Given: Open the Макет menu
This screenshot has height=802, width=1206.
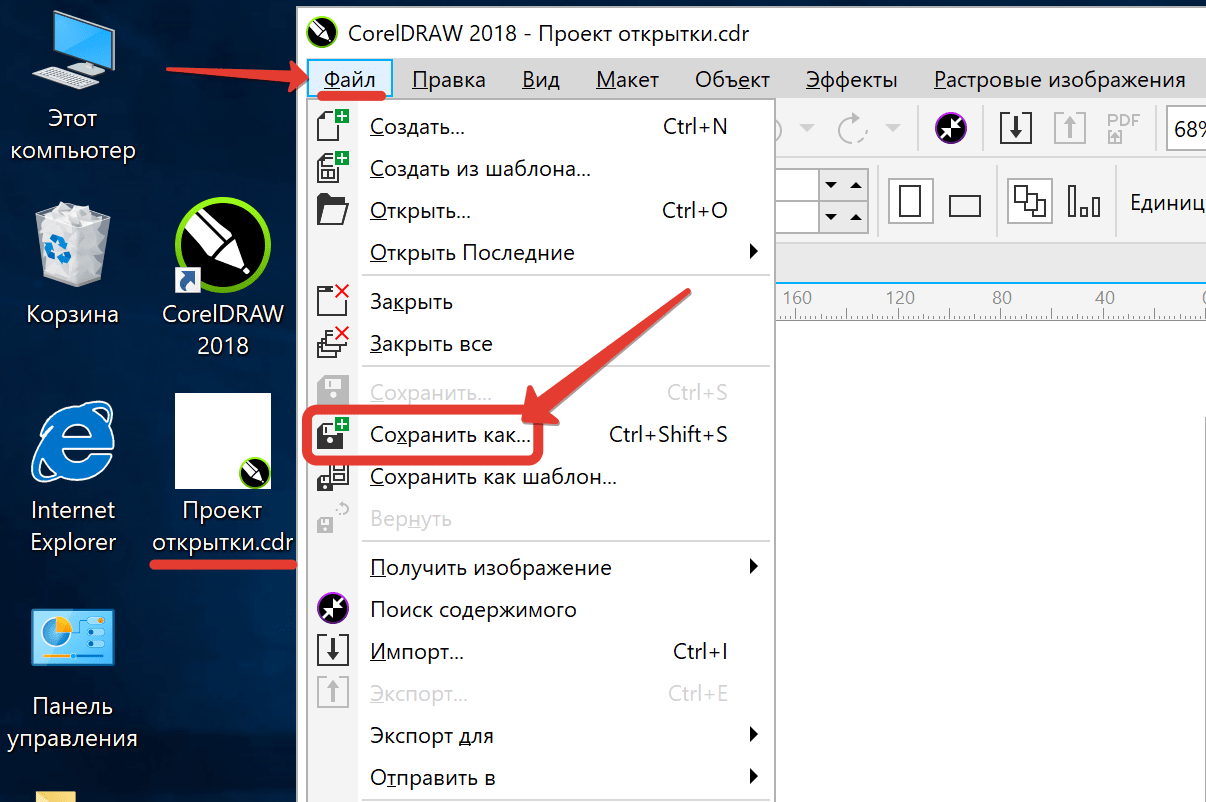Looking at the screenshot, I should click(x=628, y=80).
